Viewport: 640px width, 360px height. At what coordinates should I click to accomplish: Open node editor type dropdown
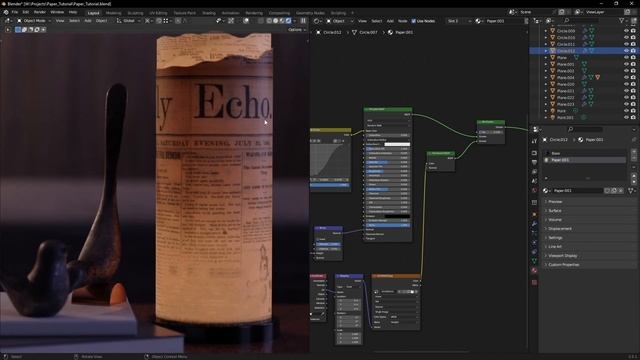click(x=318, y=20)
